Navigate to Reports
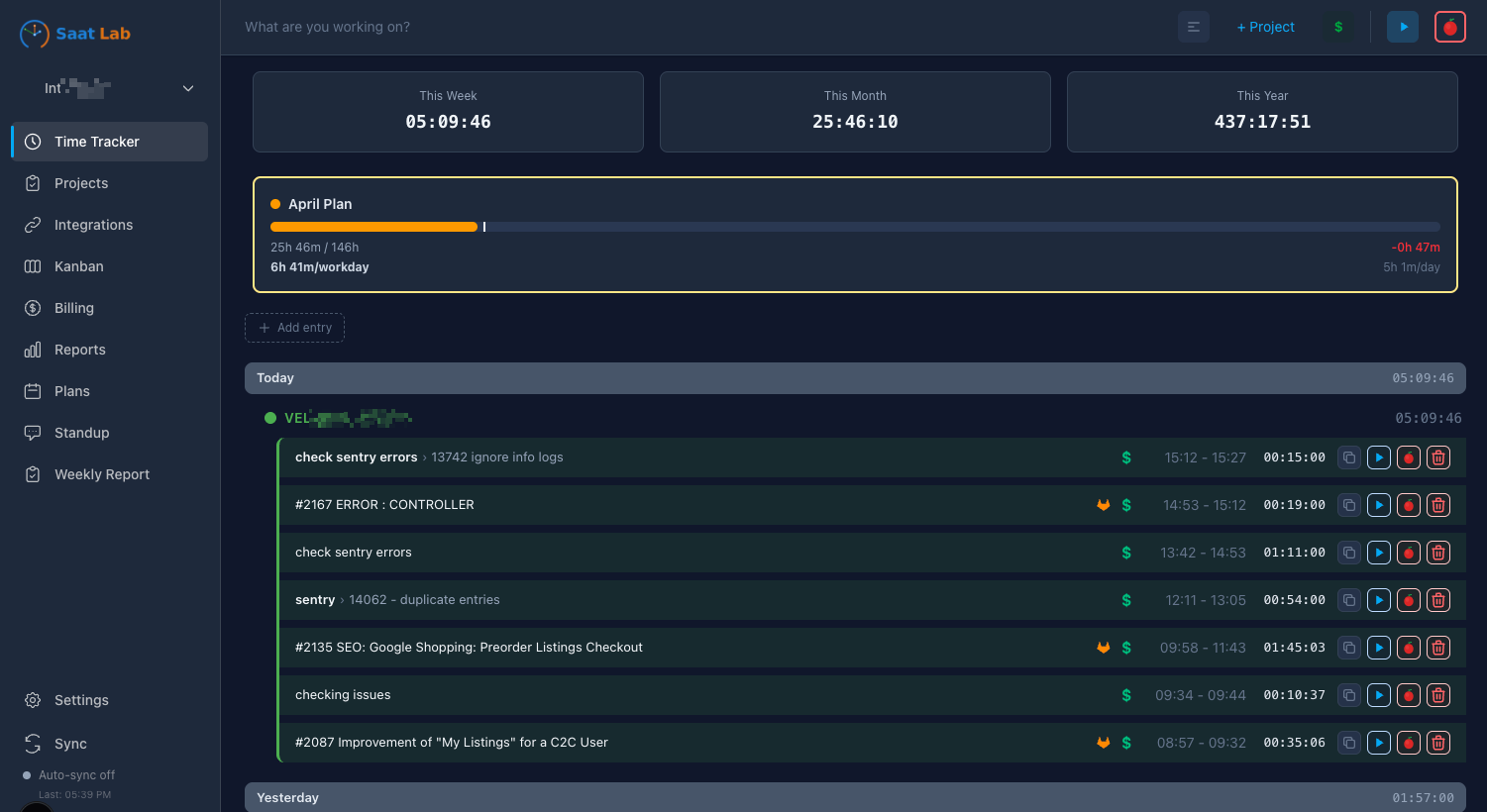 point(110,350)
